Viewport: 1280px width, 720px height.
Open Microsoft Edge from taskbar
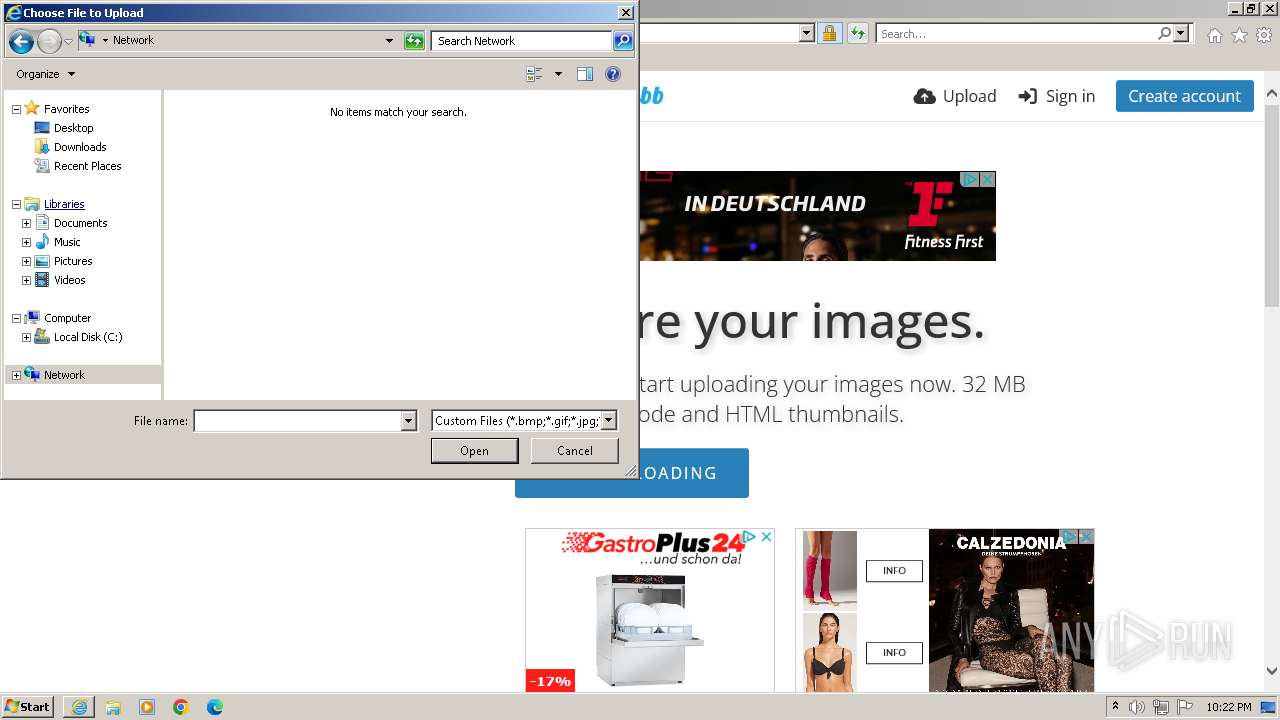[x=215, y=707]
